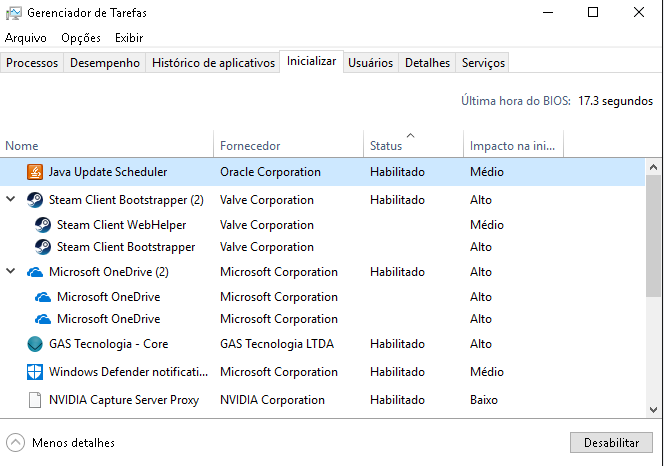Open the Detalhes tab
Image resolution: width=664 pixels, height=466 pixels.
coord(427,63)
